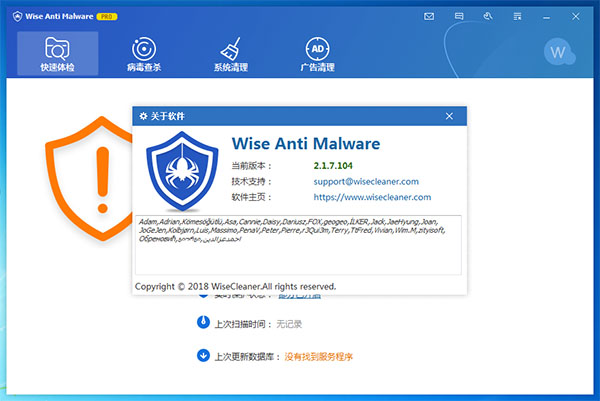Viewport: 600px width, 401px height.
Task: Click the clock icon beside 上次扫描时间
Action: tap(203, 323)
